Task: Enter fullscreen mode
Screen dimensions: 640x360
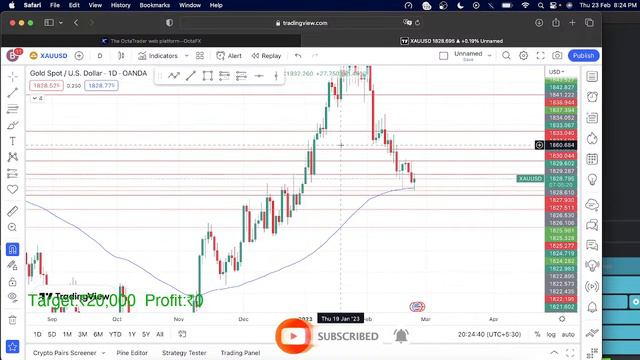Action: click(x=540, y=56)
